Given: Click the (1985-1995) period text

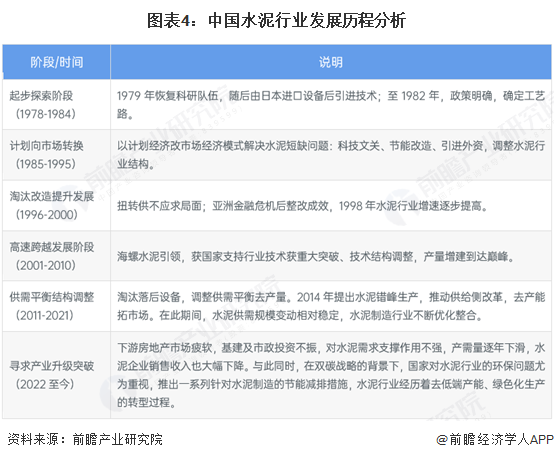Looking at the screenshot, I should click(46, 164).
